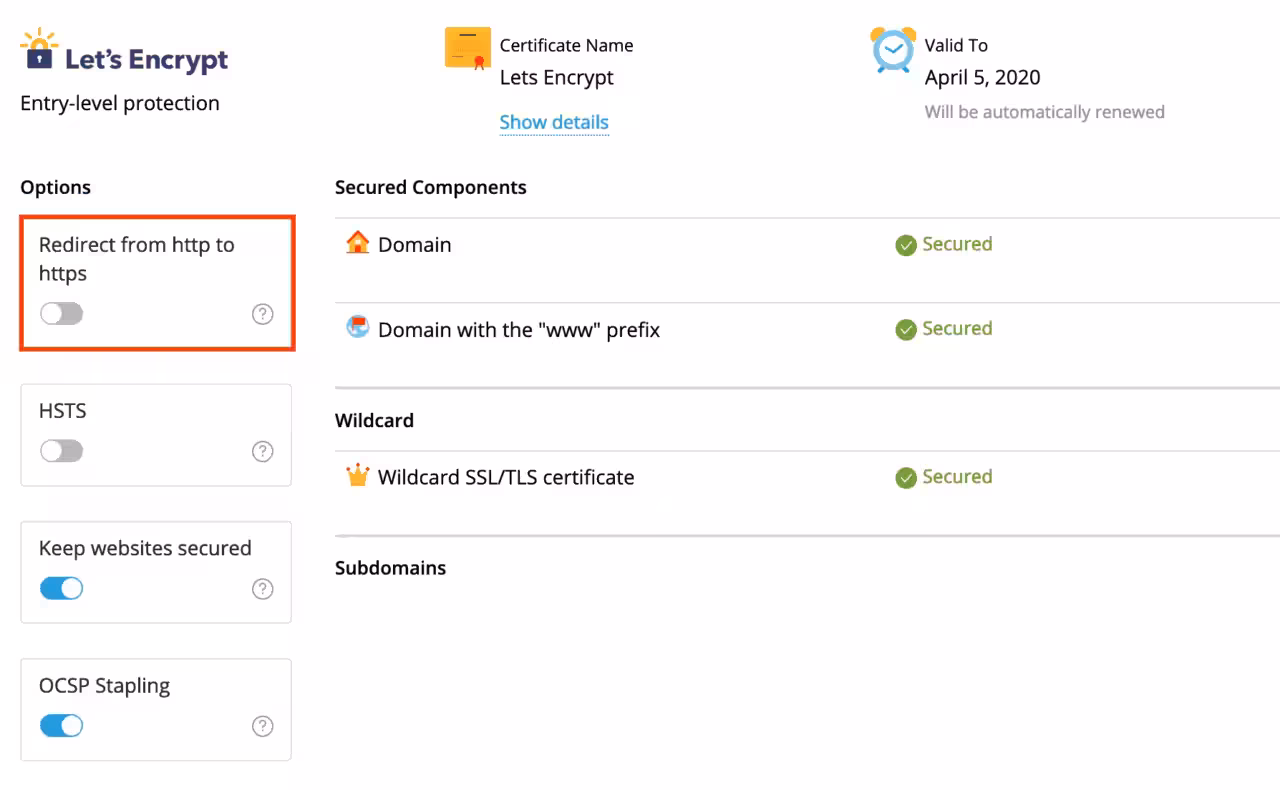Open the OCSP Stapling help icon
This screenshot has height=790, width=1280.
(x=262, y=726)
